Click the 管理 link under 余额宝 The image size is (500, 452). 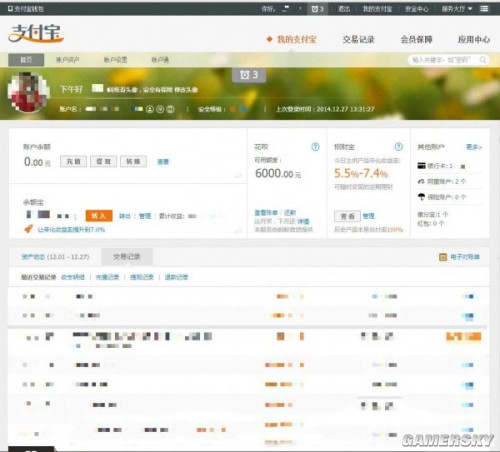[x=145, y=216]
